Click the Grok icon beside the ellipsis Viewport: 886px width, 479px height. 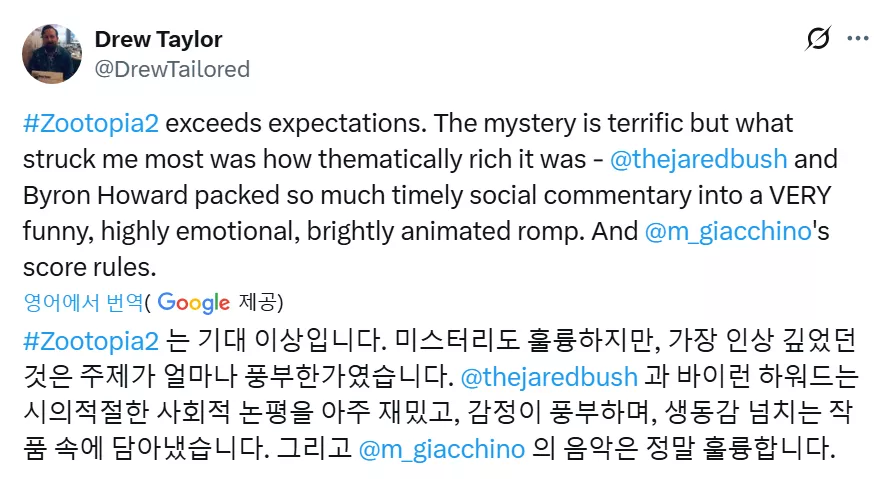pos(817,39)
